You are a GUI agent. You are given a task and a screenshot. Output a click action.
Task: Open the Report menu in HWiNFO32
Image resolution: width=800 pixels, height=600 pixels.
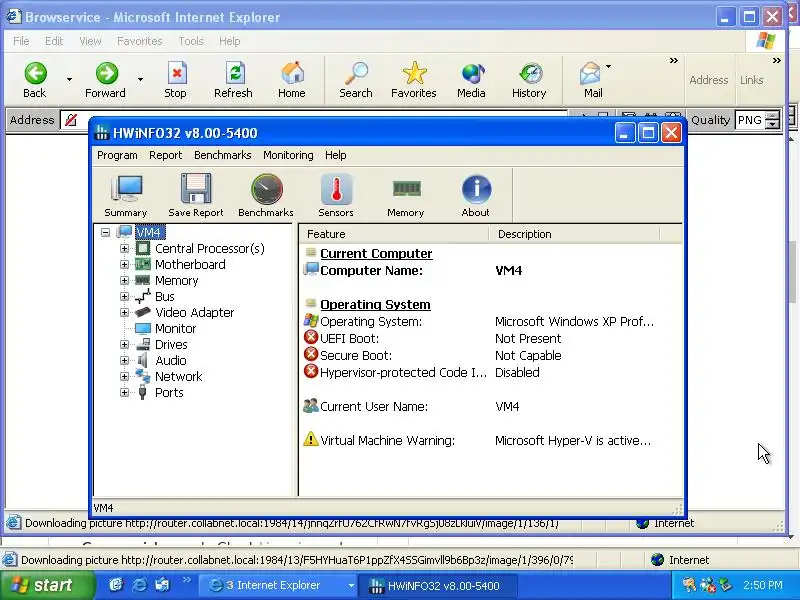point(165,155)
